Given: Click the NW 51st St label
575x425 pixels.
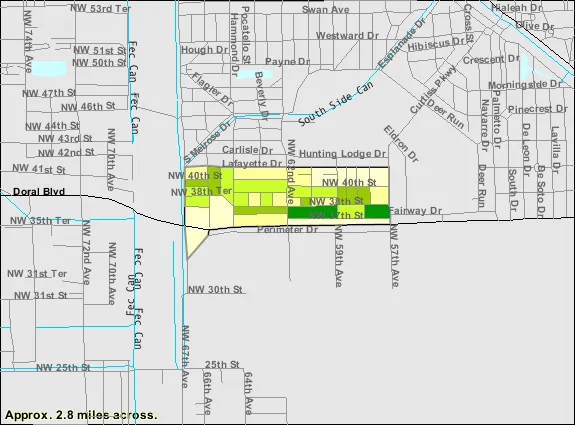Looking at the screenshot, I should point(100,50).
